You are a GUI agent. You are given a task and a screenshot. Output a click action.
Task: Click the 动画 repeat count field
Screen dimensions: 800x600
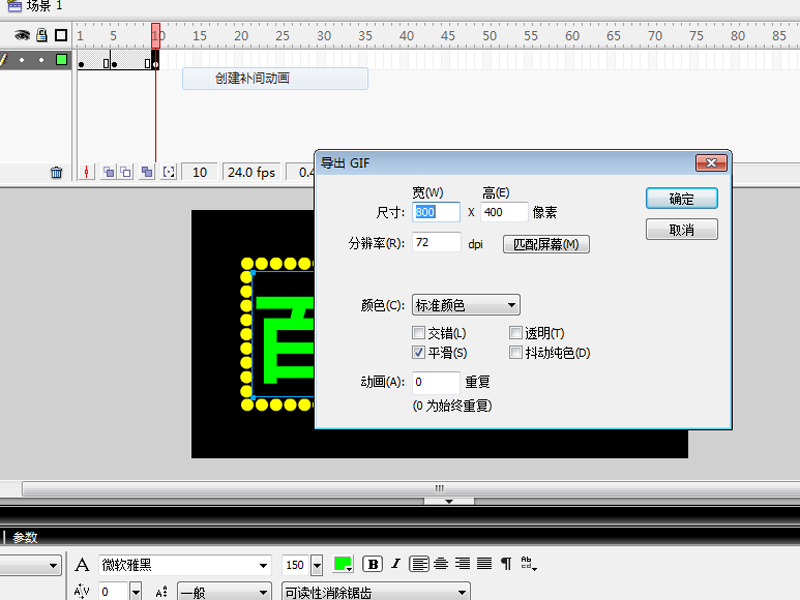click(436, 382)
